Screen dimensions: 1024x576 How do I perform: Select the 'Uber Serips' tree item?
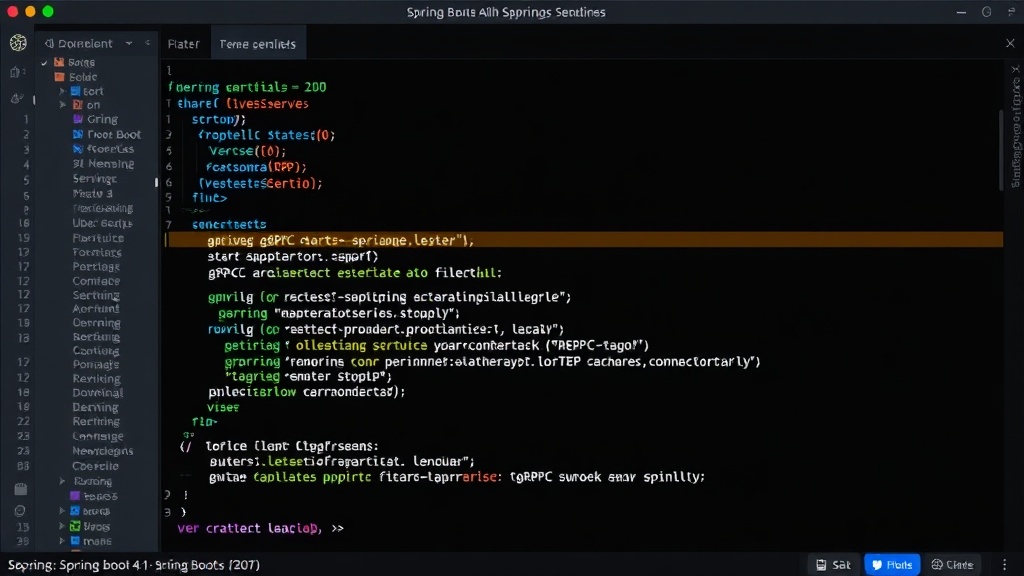[x=102, y=223]
